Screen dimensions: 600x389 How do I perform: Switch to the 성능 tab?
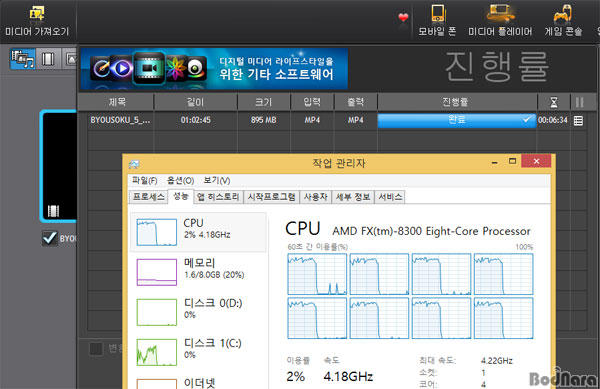click(181, 196)
